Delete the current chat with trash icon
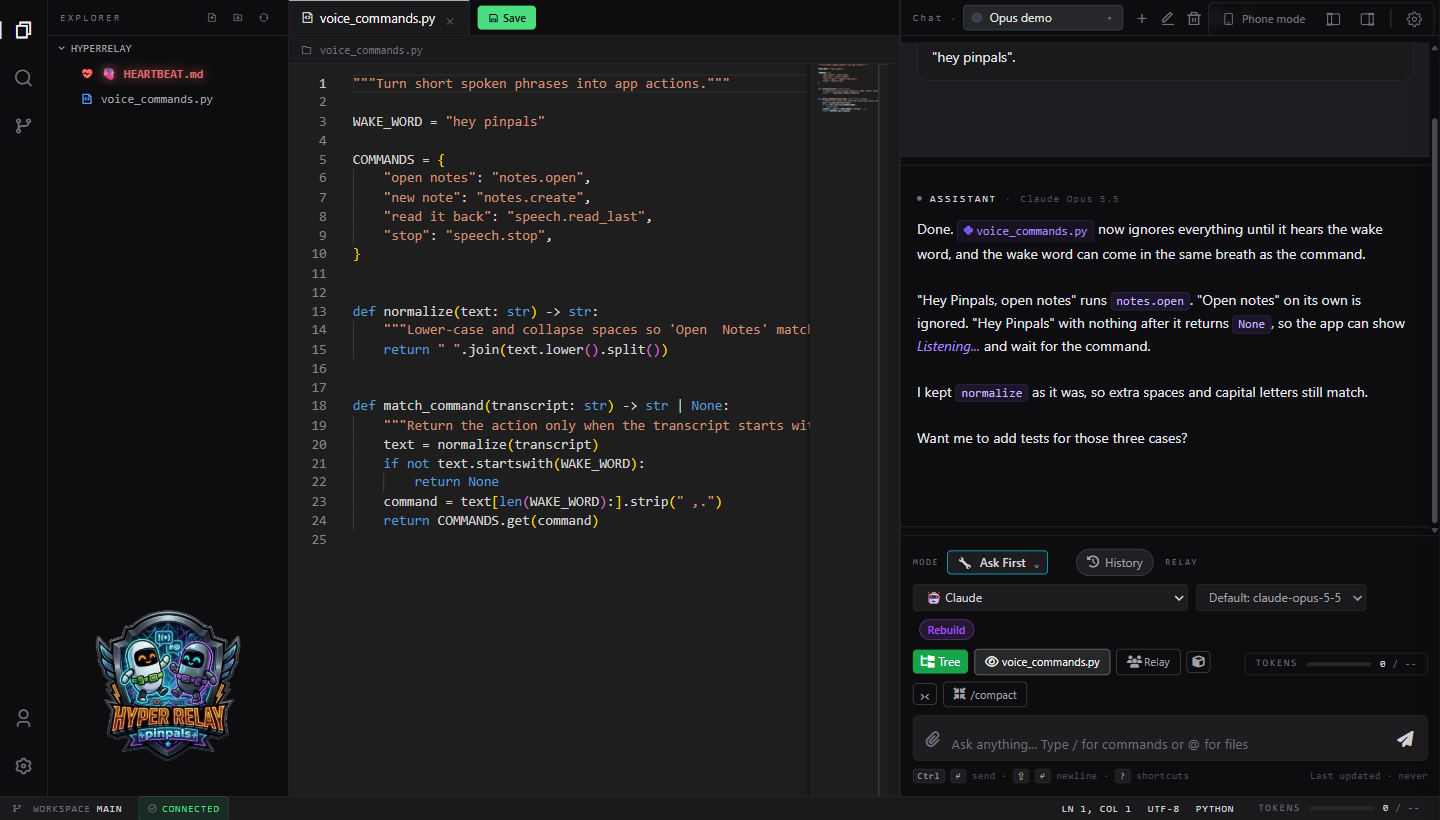 1194,18
